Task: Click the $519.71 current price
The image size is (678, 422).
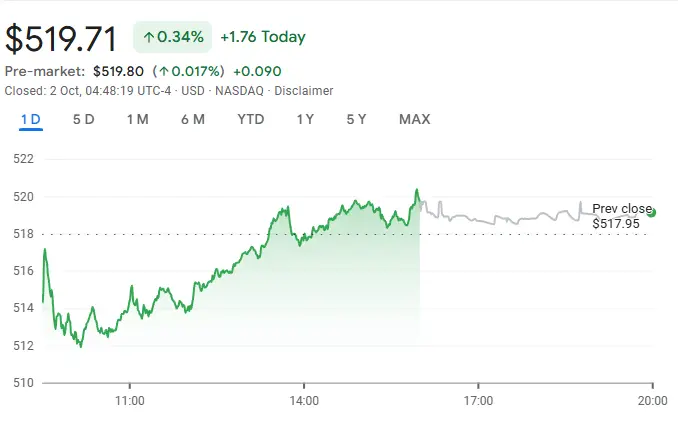Action: [x=61, y=38]
